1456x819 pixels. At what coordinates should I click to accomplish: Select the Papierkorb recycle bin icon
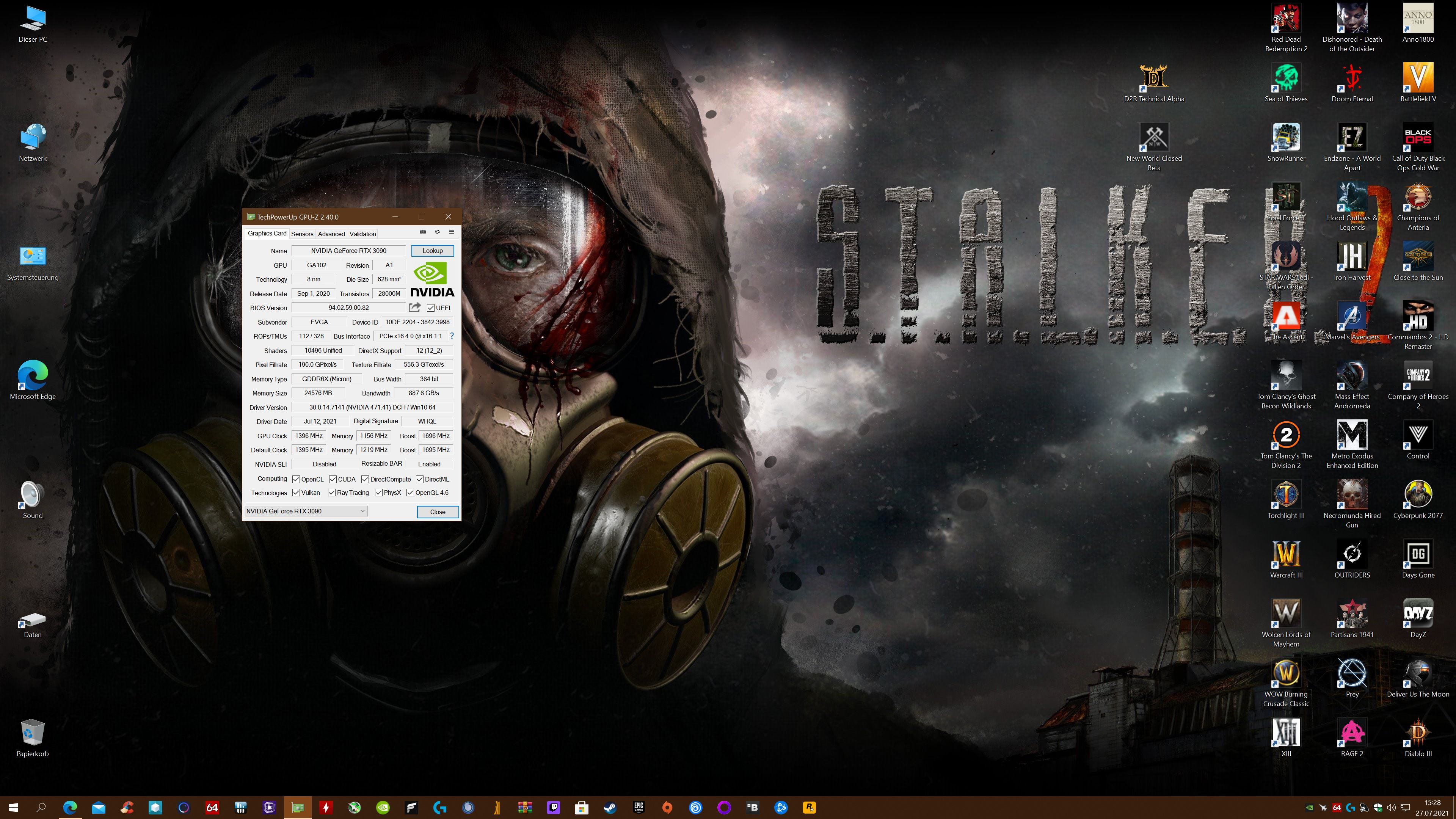pos(32,737)
